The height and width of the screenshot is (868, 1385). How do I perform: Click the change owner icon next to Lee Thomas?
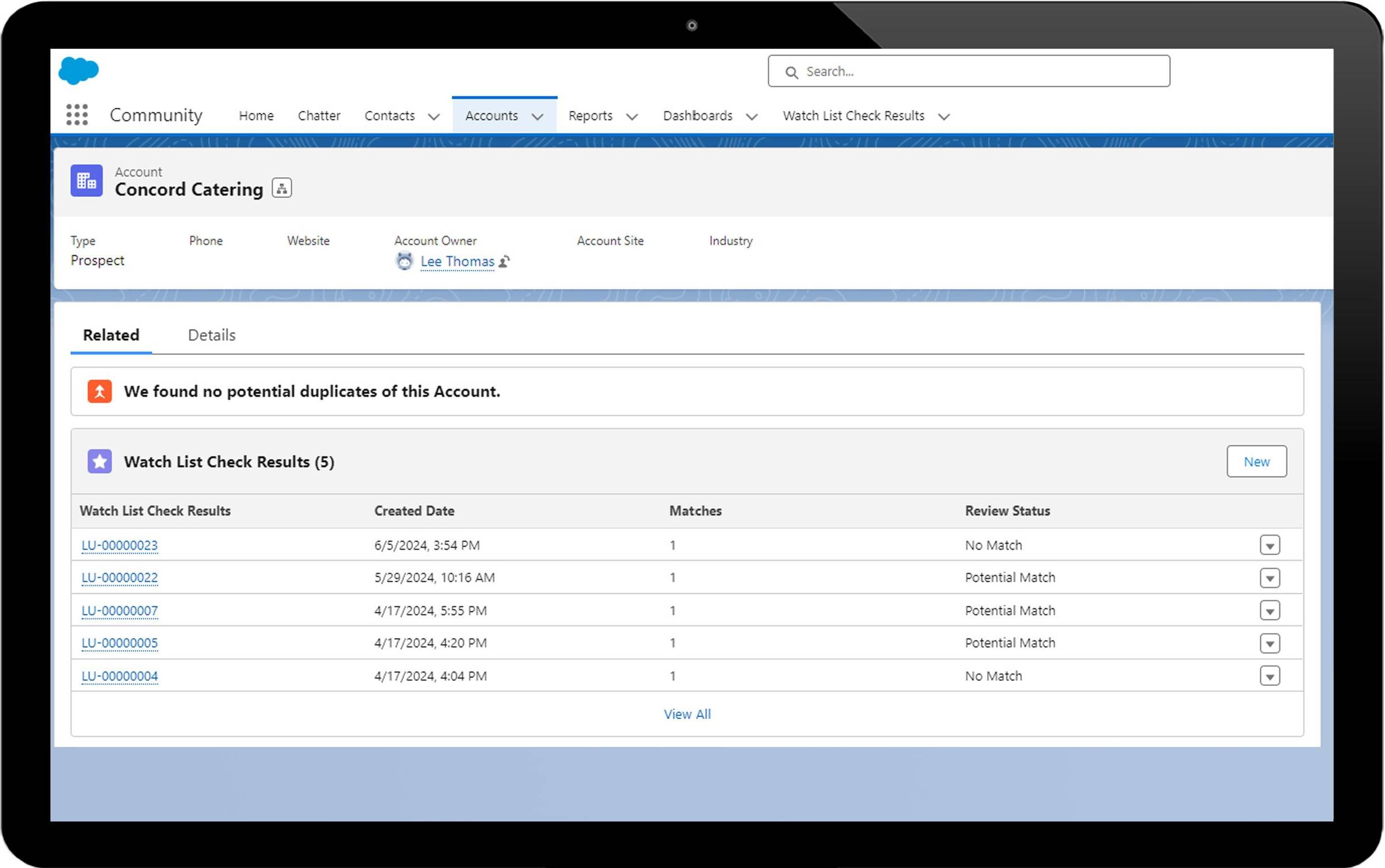(x=504, y=262)
